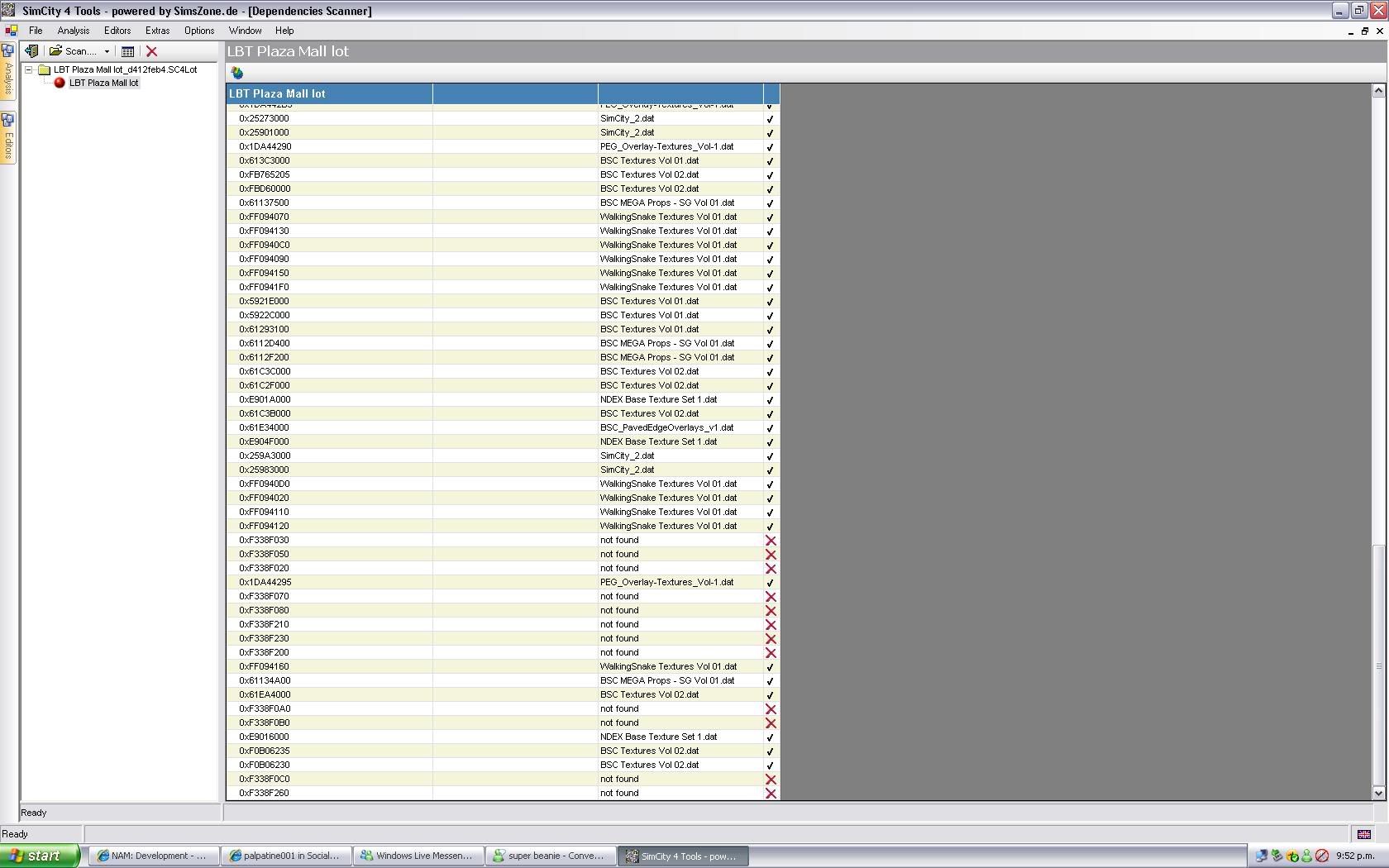Select the 0x25901000 row ID
1389x868 pixels.
264,132
